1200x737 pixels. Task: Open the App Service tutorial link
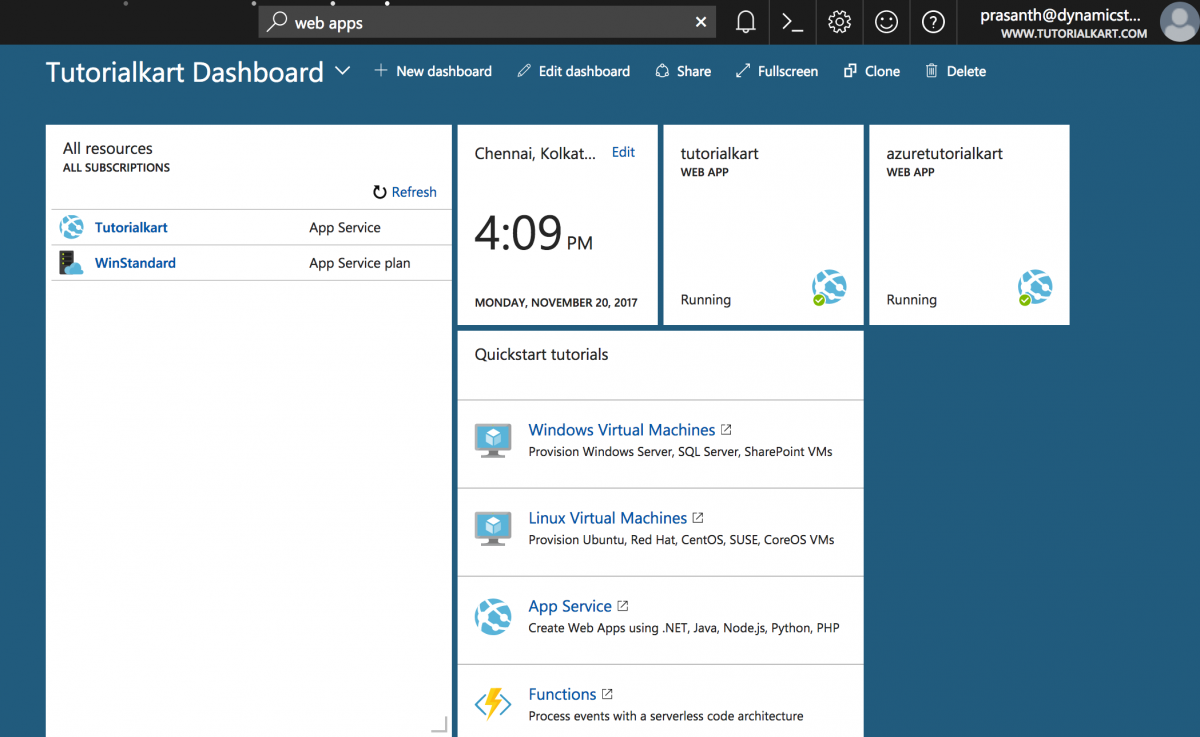(570, 606)
